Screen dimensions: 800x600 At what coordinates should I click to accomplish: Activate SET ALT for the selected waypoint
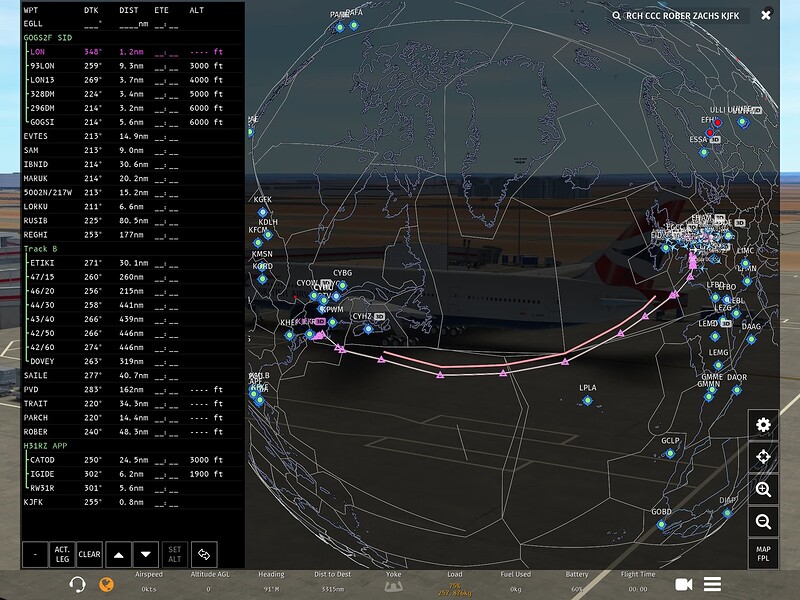[176, 552]
